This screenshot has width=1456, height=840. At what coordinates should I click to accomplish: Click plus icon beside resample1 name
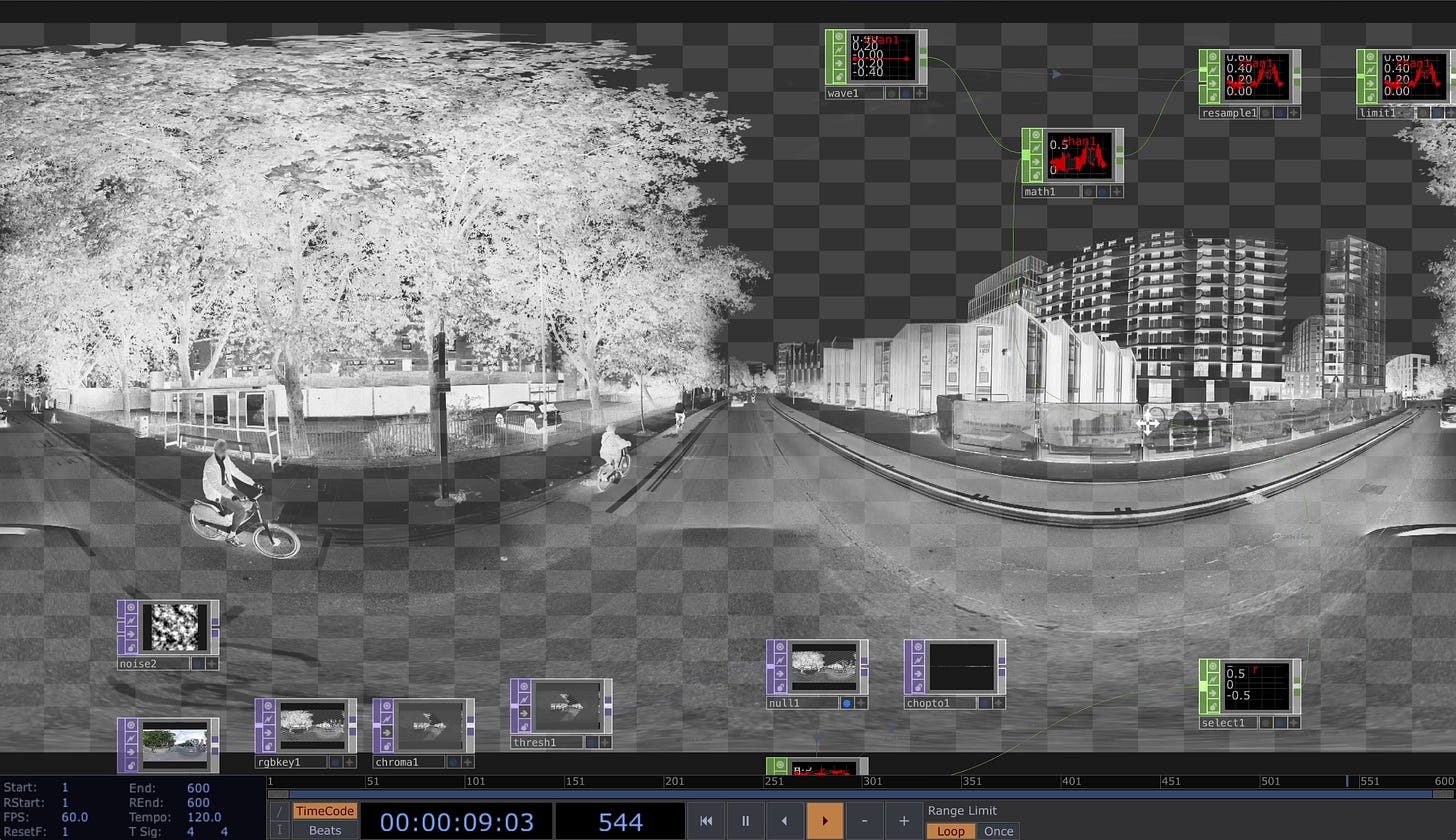click(x=1294, y=113)
